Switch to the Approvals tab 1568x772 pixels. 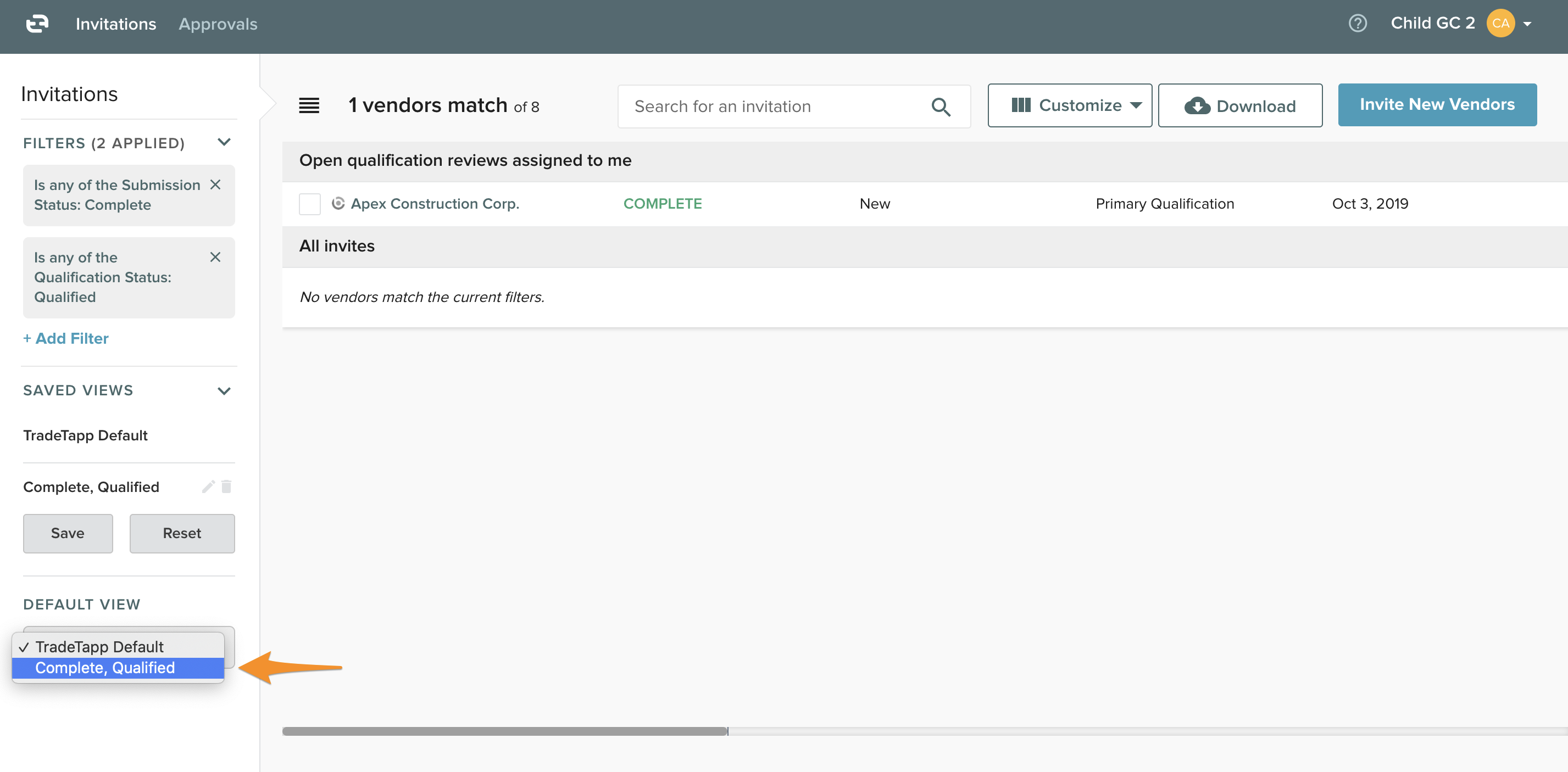click(x=218, y=24)
